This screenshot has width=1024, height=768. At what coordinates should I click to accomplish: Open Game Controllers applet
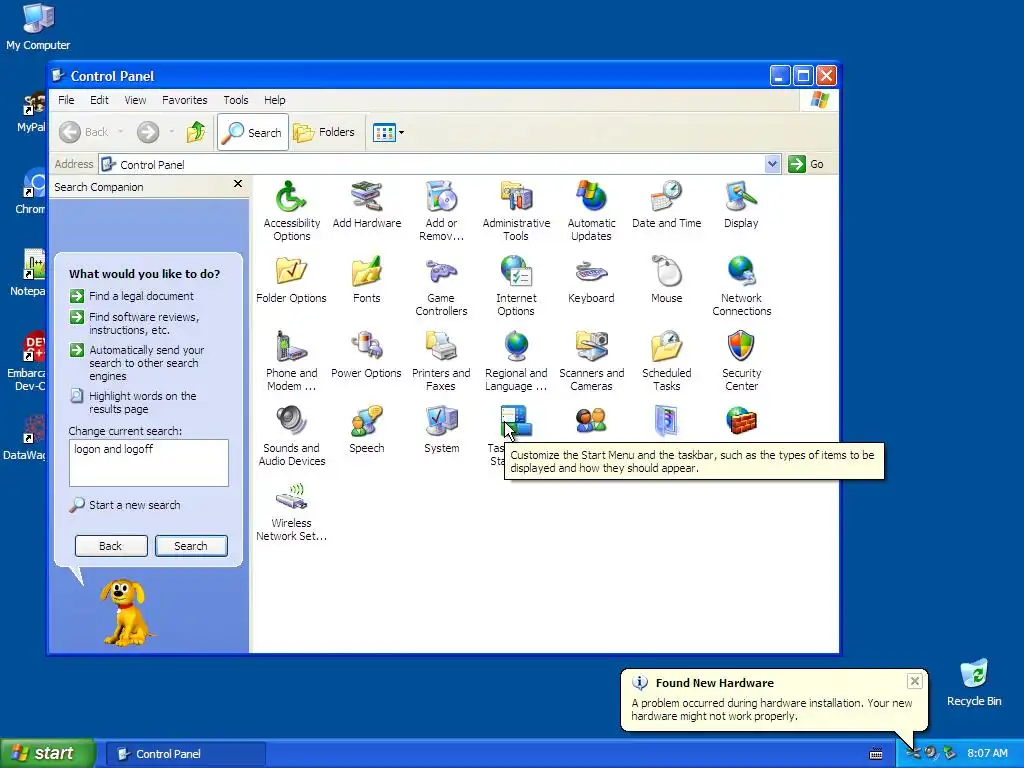[441, 285]
